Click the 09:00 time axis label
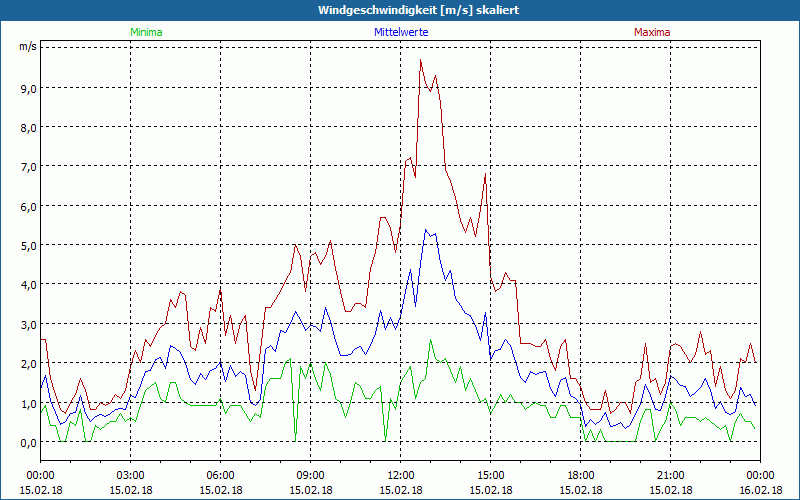The width and height of the screenshot is (800, 500). point(310,476)
